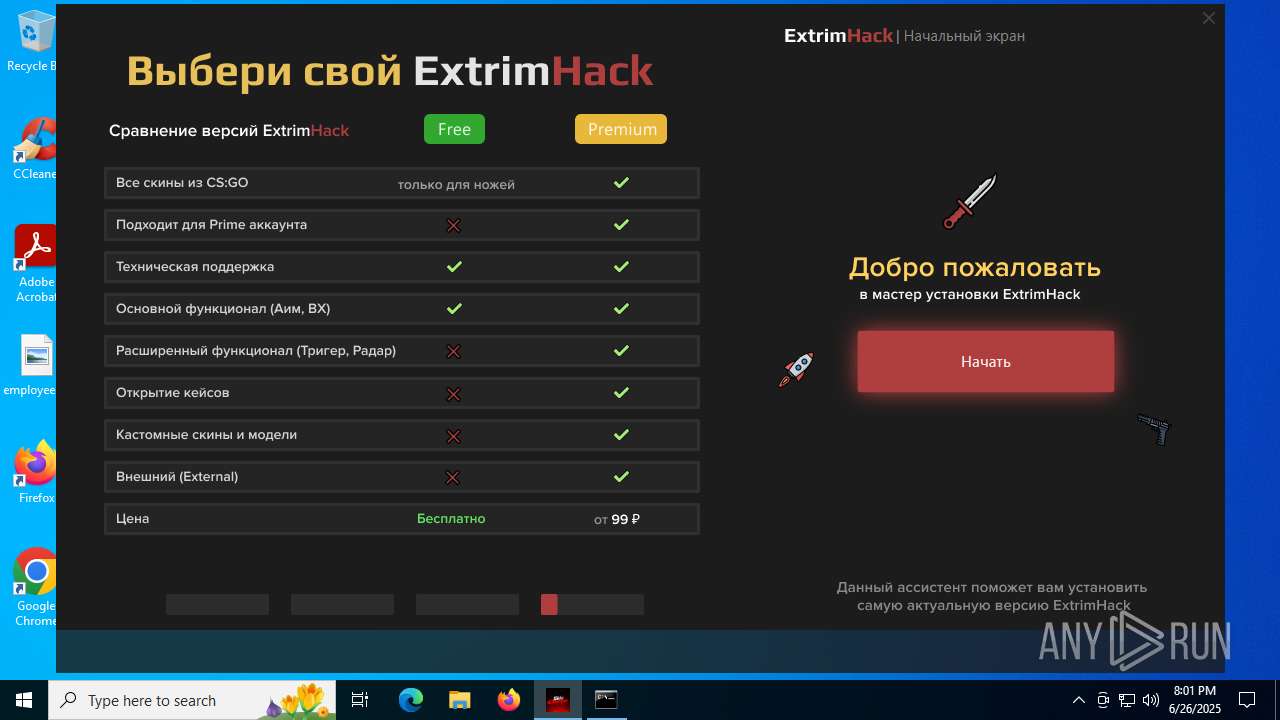Click the 'Сравнение версий ExtrimHack' heading
This screenshot has height=720, width=1280.
[x=229, y=131]
